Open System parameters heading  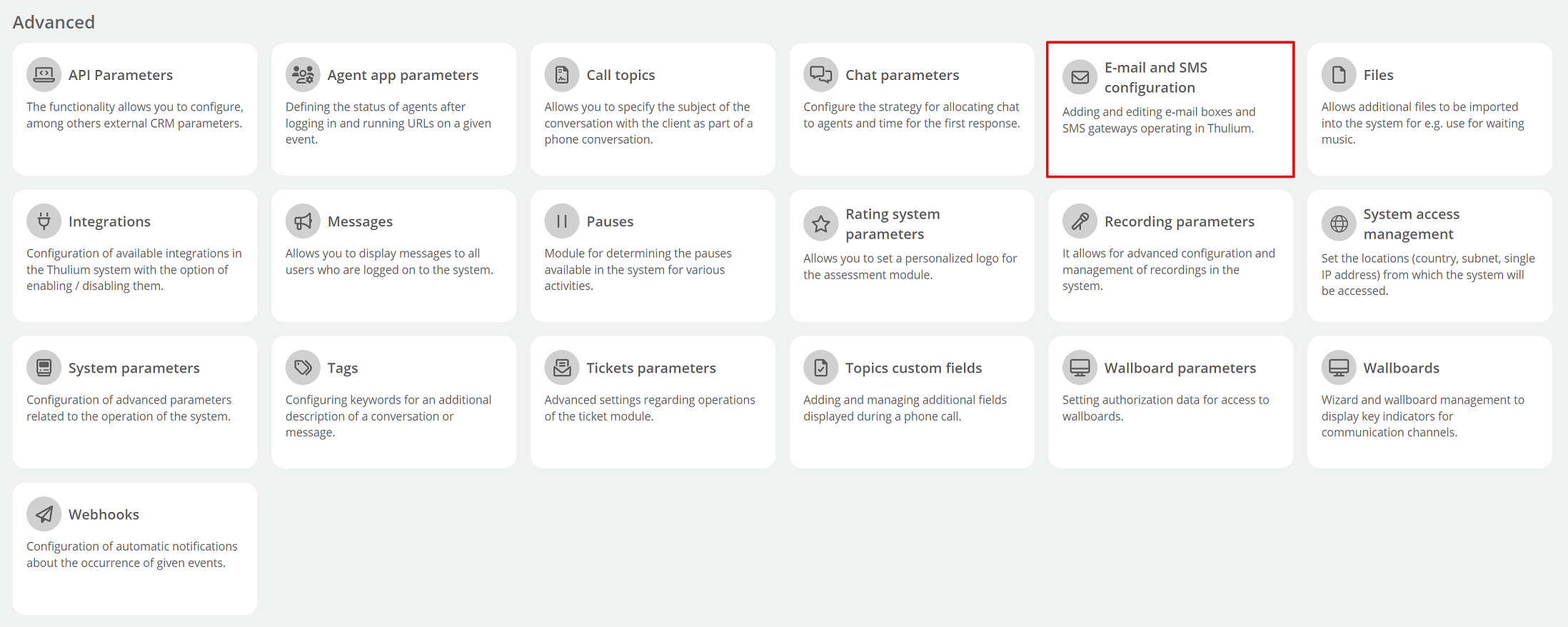click(x=134, y=368)
